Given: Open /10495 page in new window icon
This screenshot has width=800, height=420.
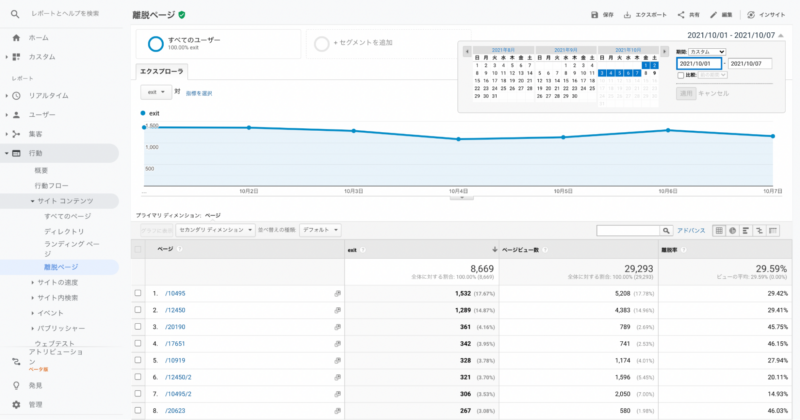Looking at the screenshot, I should [x=337, y=293].
